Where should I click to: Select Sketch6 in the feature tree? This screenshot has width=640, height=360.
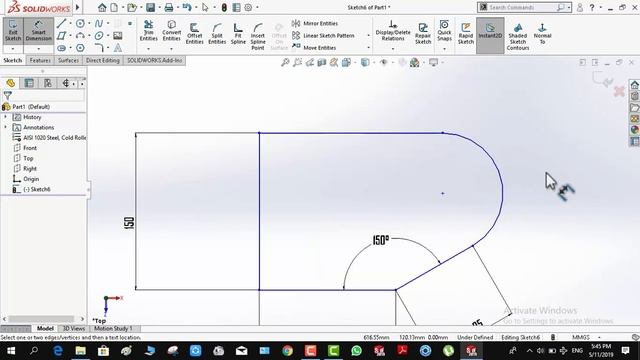(31, 189)
